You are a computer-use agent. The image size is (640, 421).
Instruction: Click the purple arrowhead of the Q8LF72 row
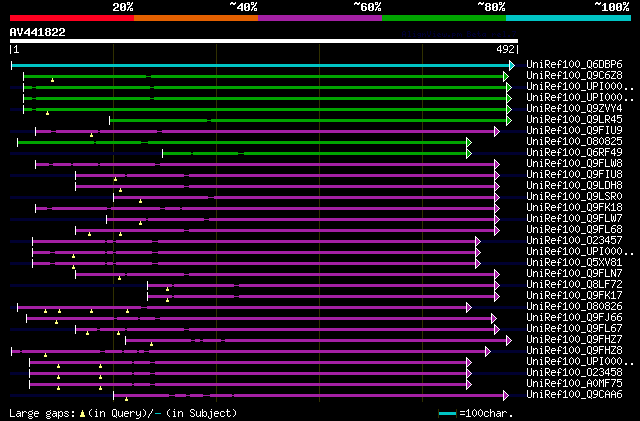(x=497, y=285)
